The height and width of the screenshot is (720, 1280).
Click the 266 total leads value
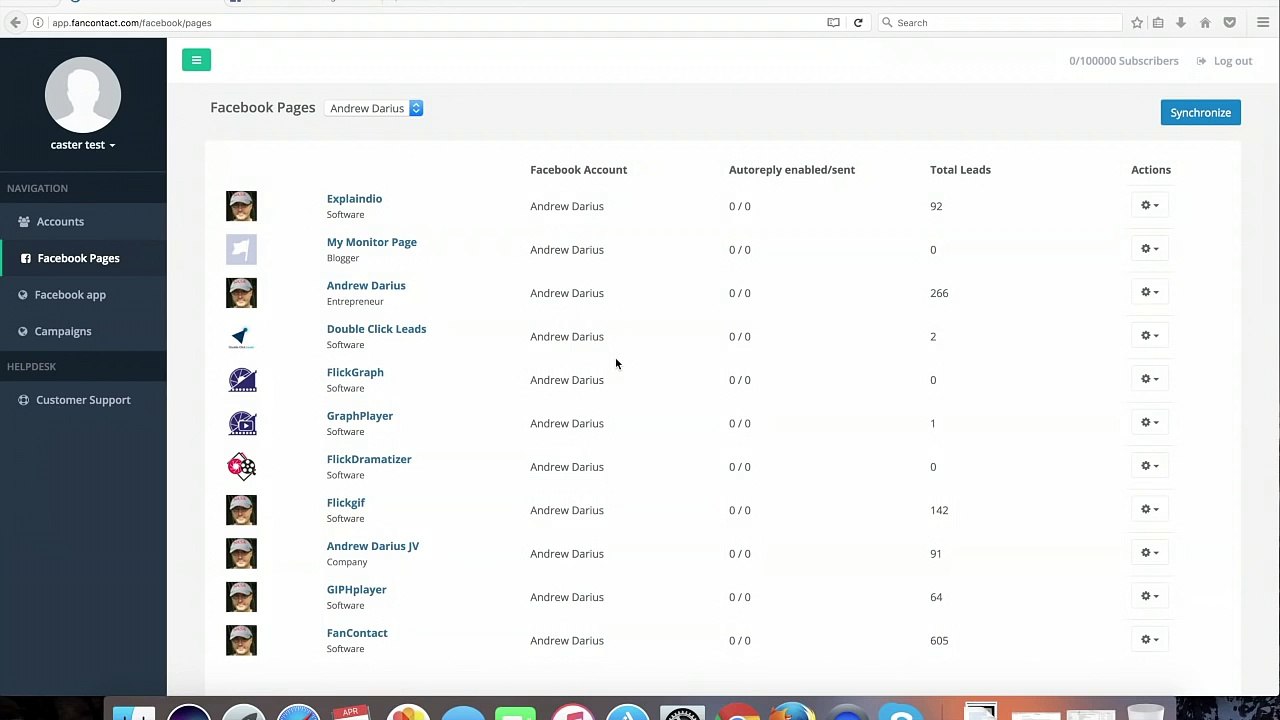pos(939,293)
